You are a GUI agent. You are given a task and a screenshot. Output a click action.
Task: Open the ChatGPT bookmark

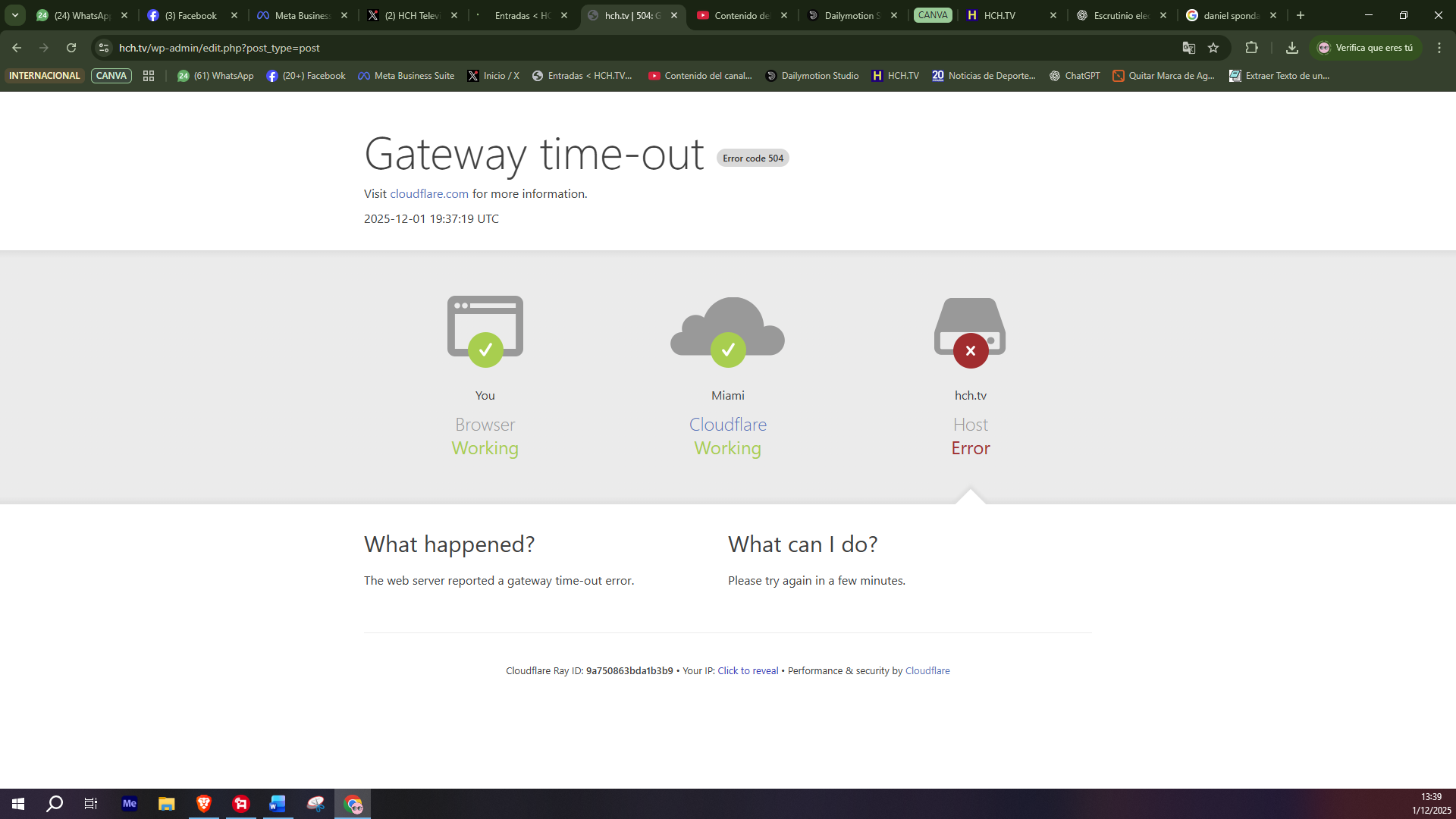pos(1075,76)
